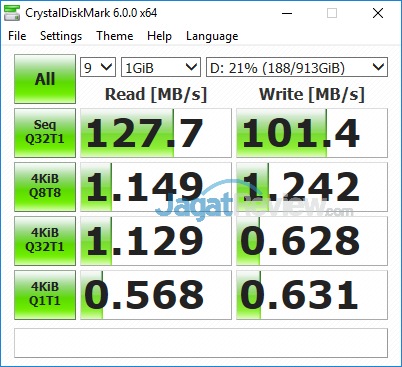Viewport: 402px width, 367px height.
Task: Start the 4KiB Q32T1 test
Action: pos(45,241)
